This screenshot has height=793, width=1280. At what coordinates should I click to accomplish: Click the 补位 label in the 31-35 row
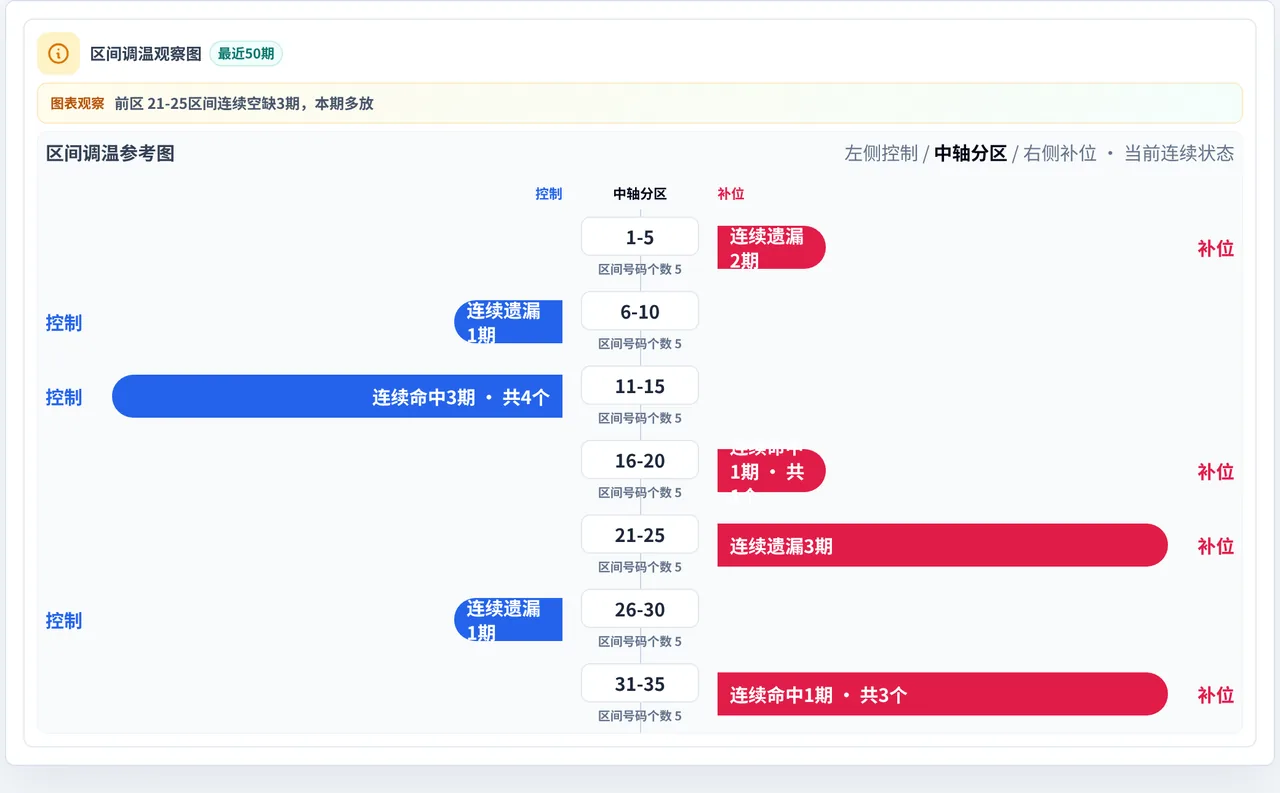(1215, 695)
